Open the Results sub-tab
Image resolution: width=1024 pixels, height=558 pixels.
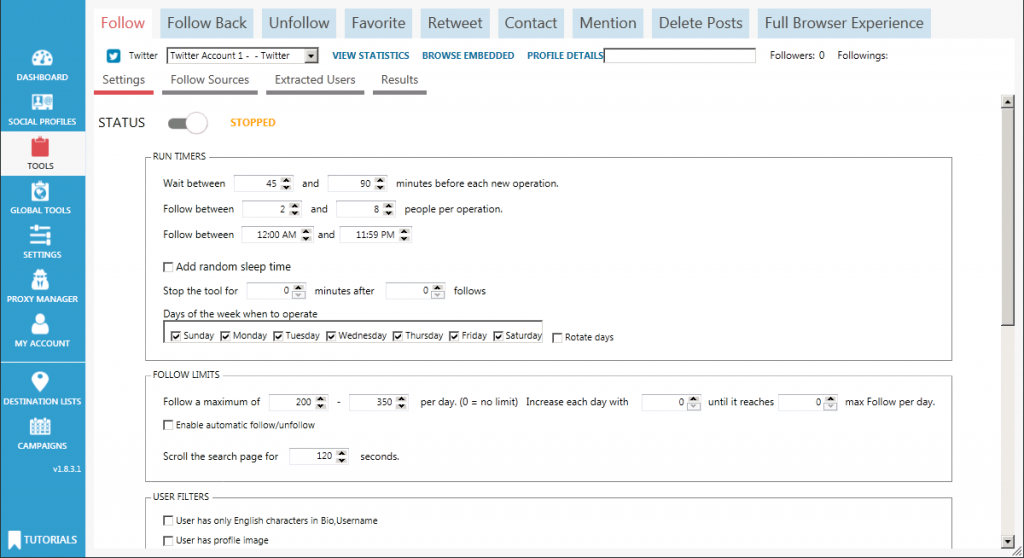[x=400, y=80]
